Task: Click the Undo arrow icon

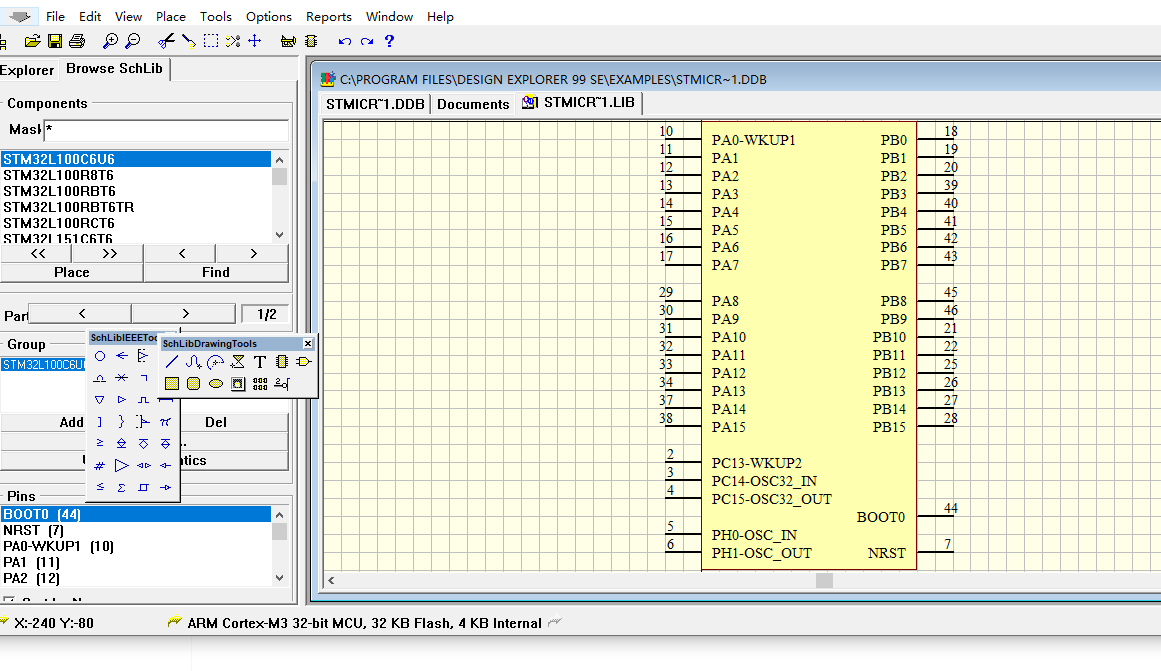Action: [x=344, y=41]
